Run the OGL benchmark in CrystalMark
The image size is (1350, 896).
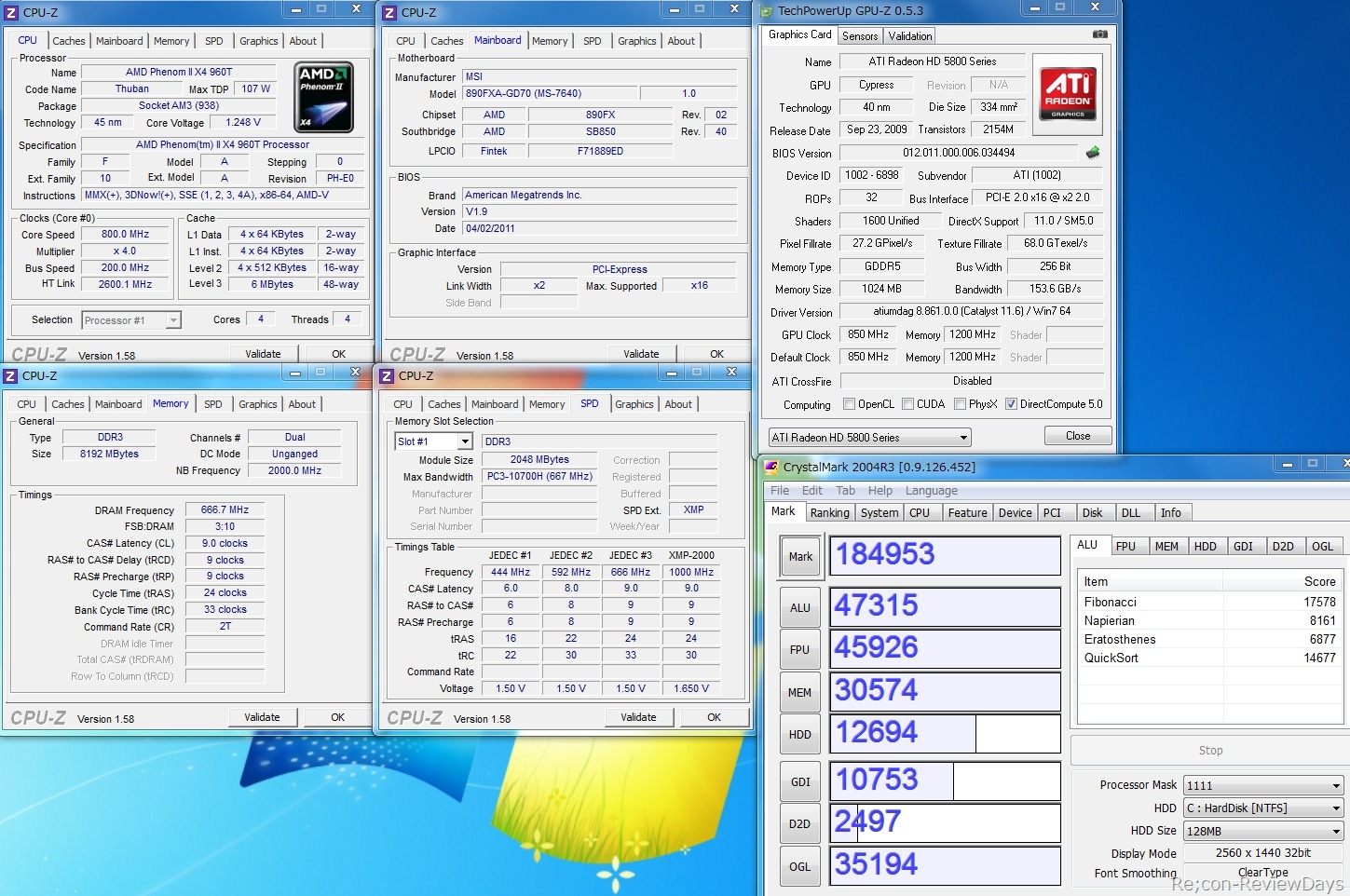pos(799,866)
